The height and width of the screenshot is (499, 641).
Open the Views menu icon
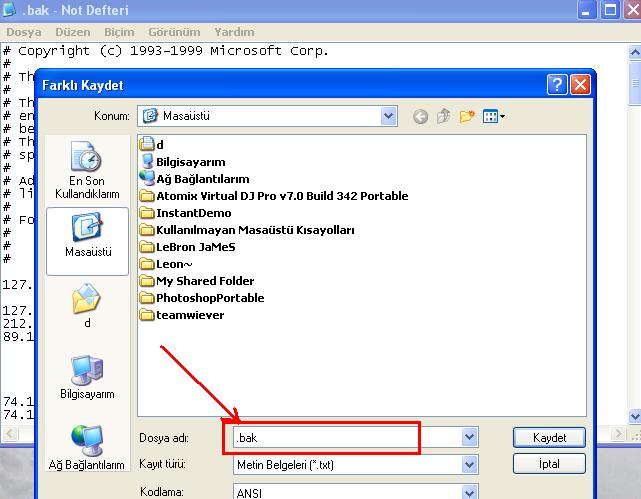pyautogui.click(x=493, y=116)
